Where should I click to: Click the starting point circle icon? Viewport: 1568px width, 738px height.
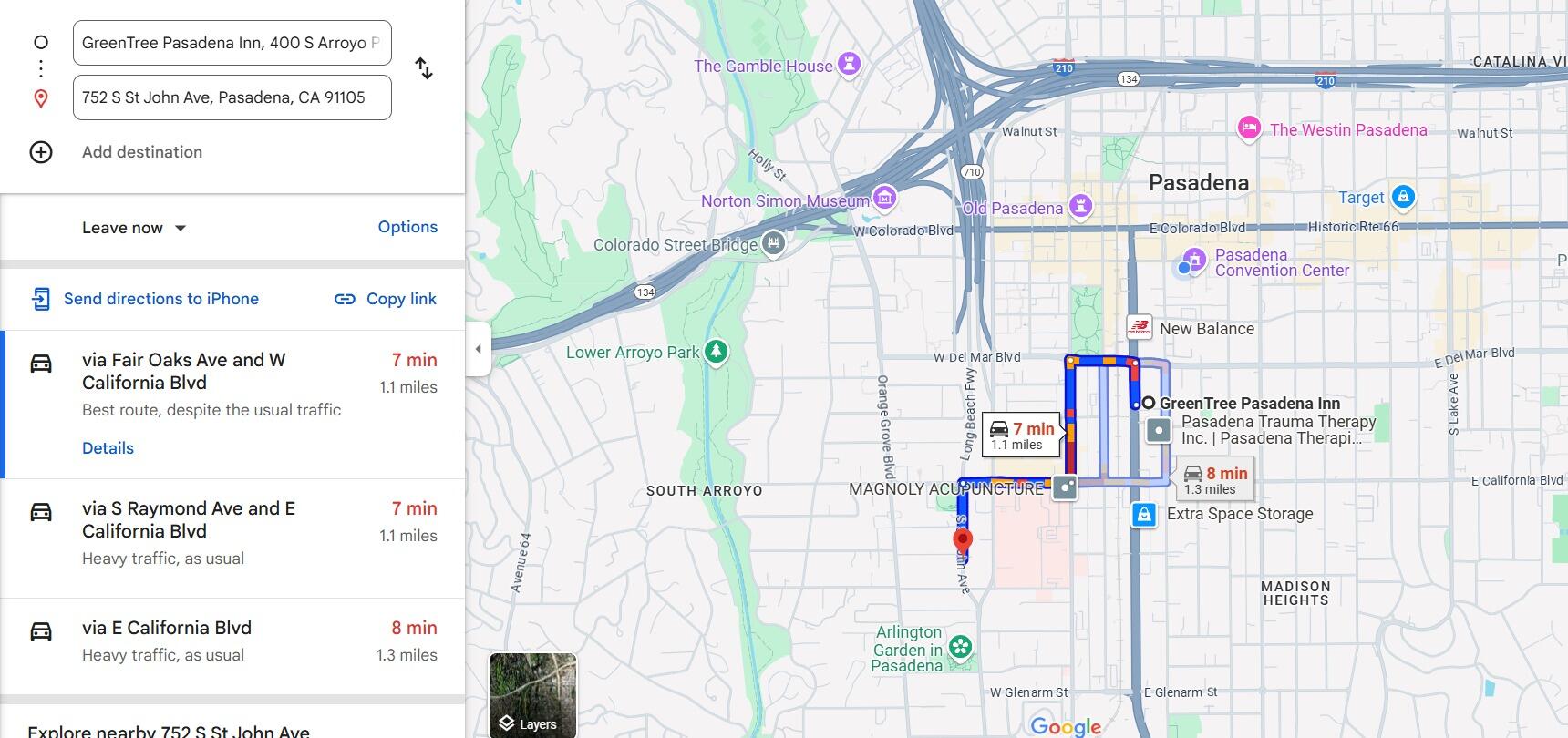[x=41, y=42]
